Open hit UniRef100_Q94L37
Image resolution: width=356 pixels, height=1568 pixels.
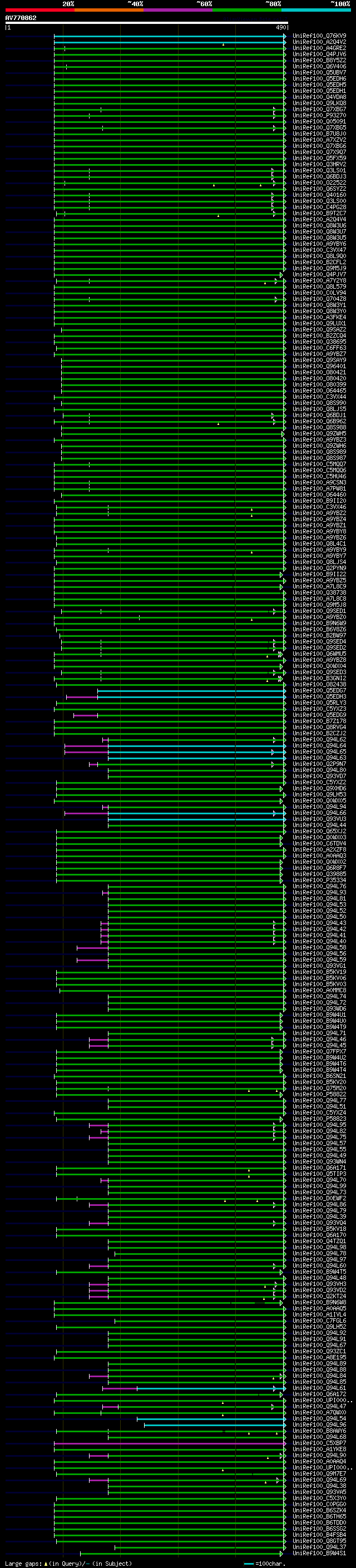pos(319,1547)
